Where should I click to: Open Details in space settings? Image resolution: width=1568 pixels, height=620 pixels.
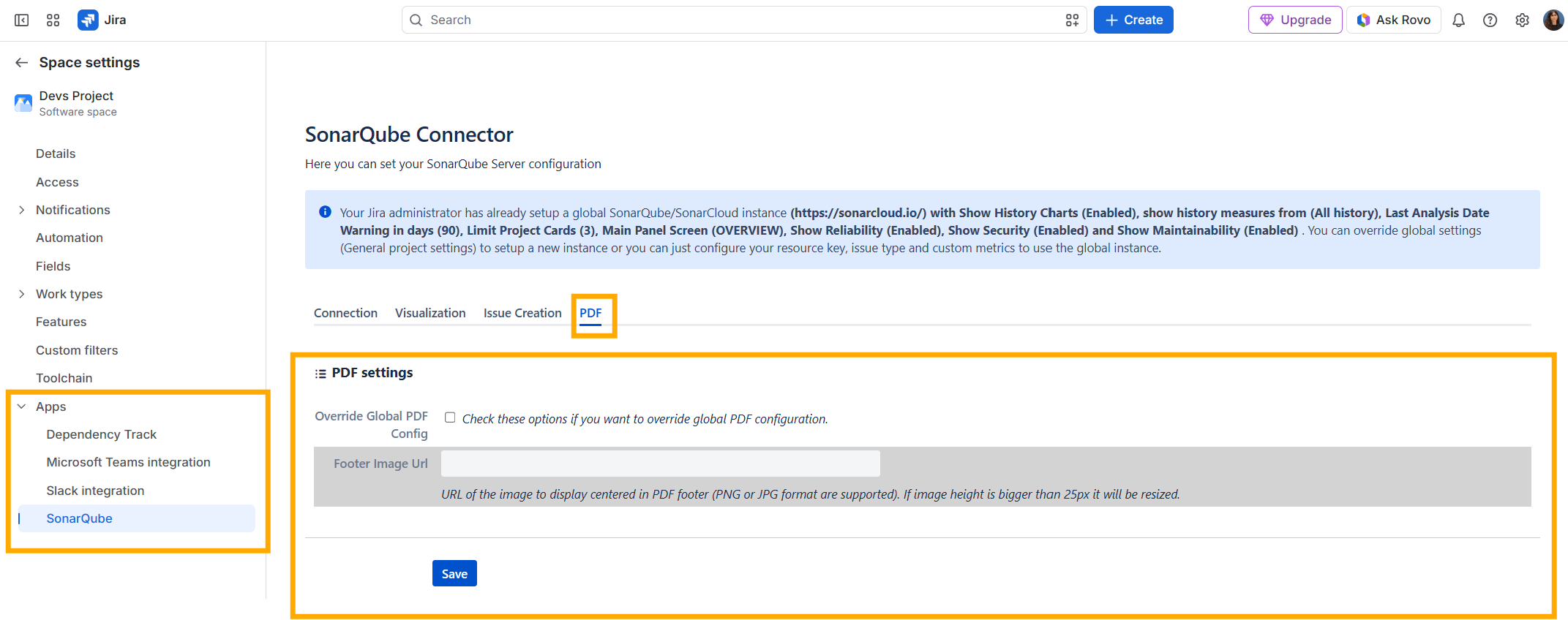[x=56, y=154]
